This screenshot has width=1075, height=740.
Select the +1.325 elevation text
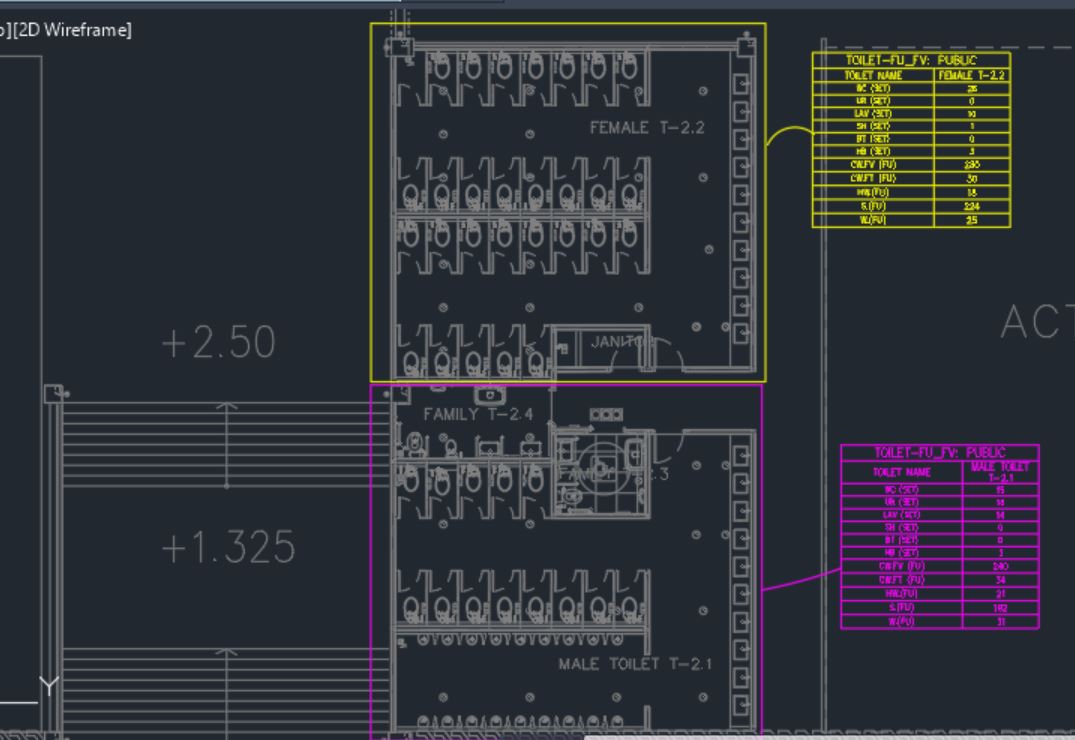click(x=228, y=548)
